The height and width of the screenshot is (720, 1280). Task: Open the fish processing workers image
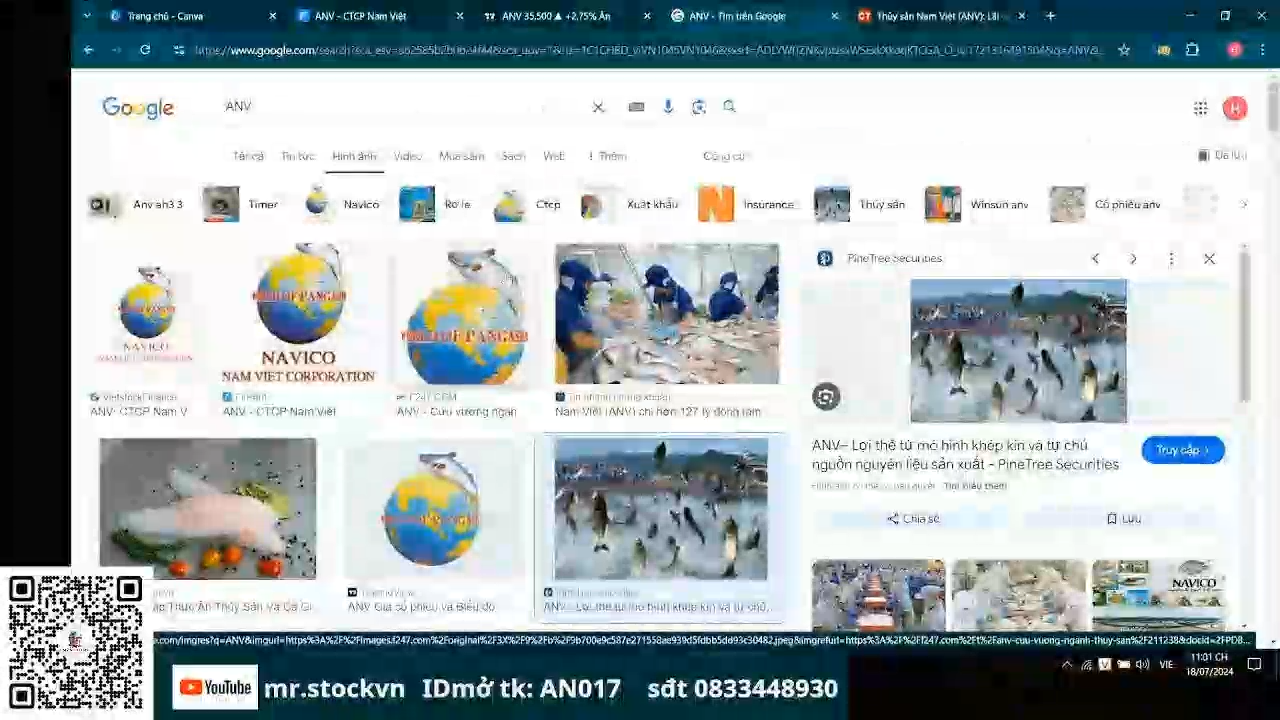tap(667, 314)
